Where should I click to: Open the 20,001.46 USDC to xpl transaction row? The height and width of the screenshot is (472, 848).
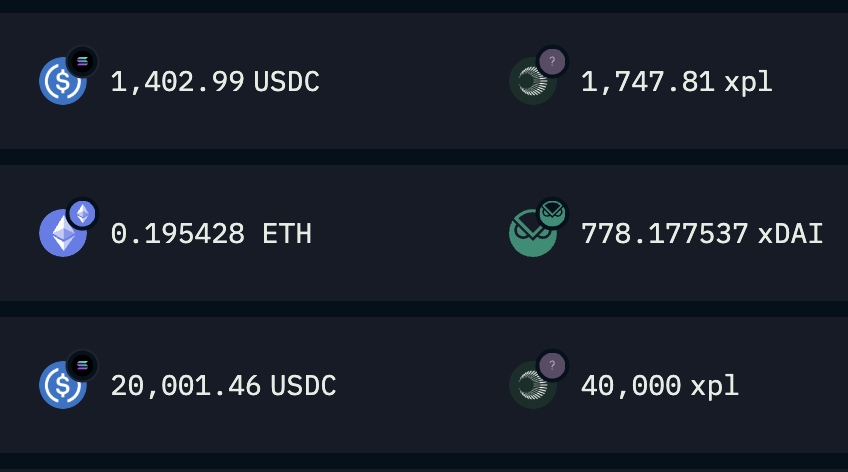pyautogui.click(x=424, y=385)
